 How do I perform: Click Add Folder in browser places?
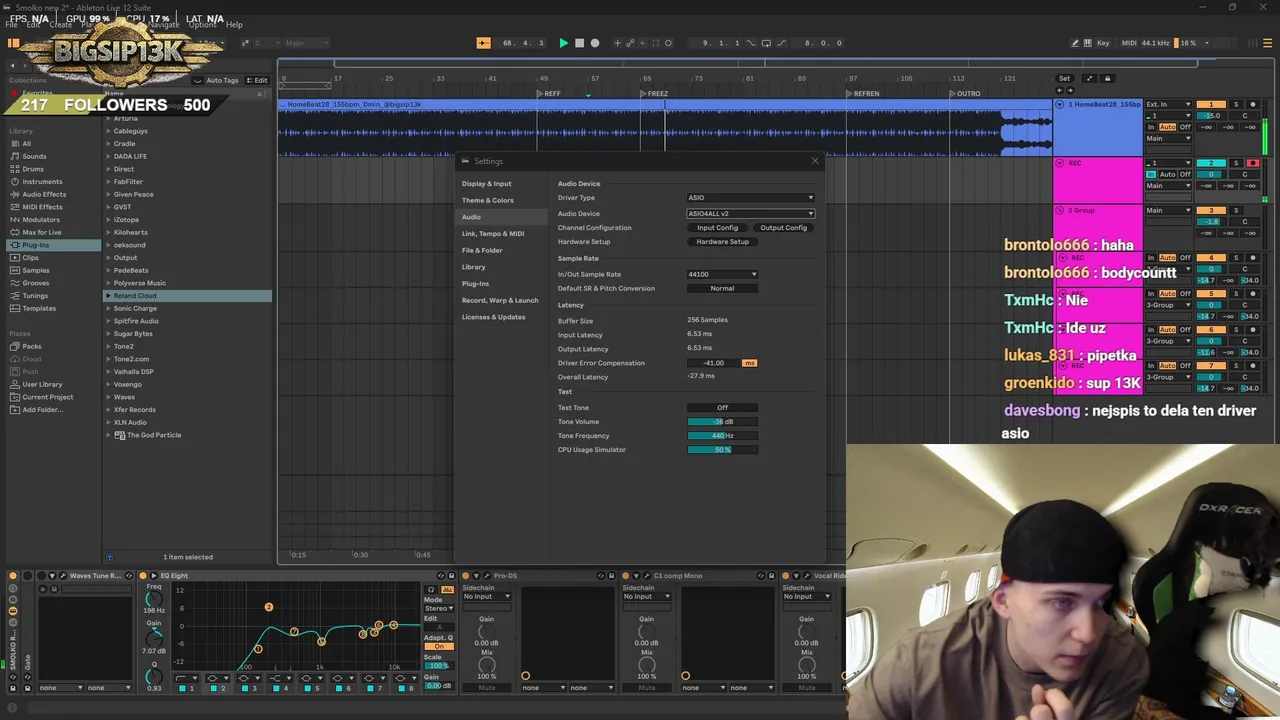(x=41, y=410)
